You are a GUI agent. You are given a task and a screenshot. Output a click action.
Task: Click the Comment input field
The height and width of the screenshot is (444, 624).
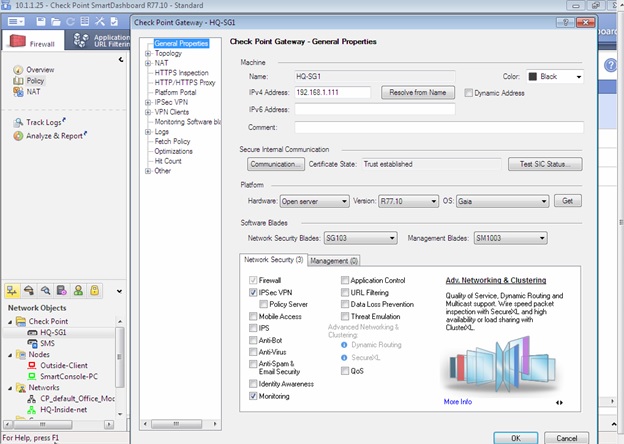[439, 127]
